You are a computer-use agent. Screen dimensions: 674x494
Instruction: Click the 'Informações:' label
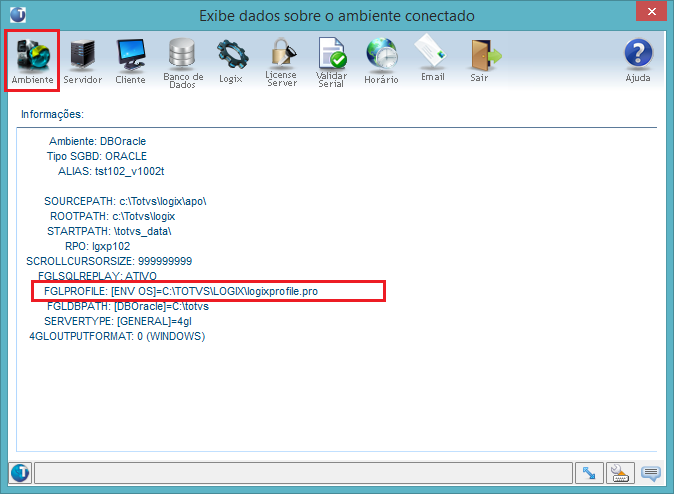click(52, 114)
